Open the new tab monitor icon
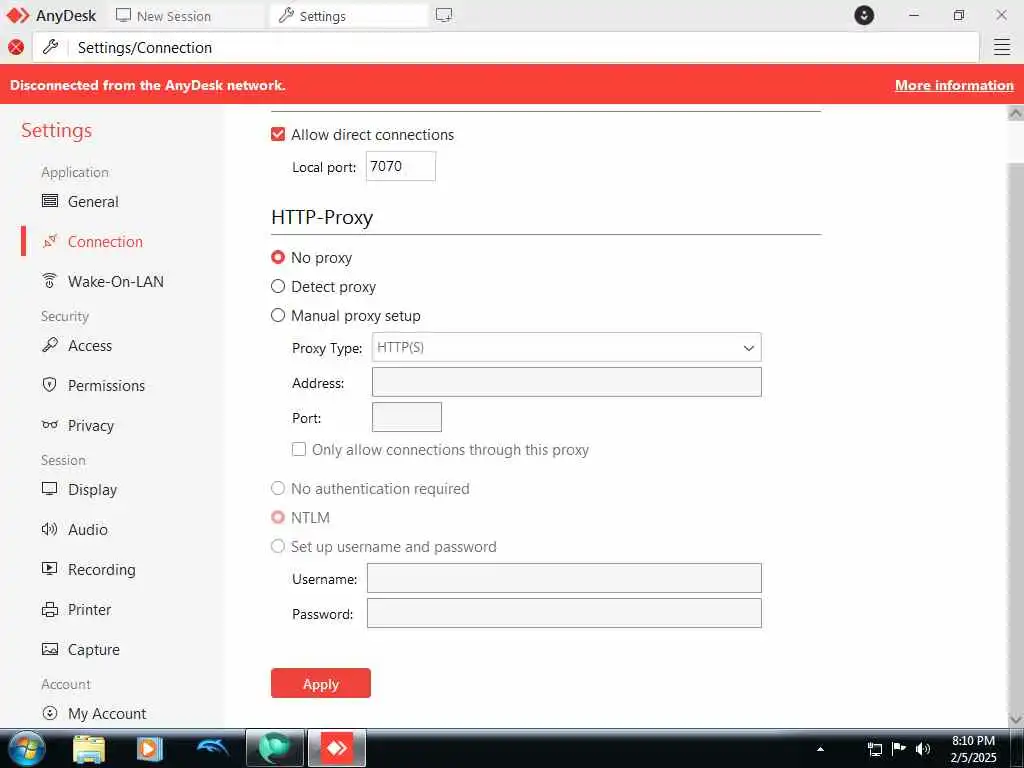This screenshot has height=768, width=1024. [444, 15]
